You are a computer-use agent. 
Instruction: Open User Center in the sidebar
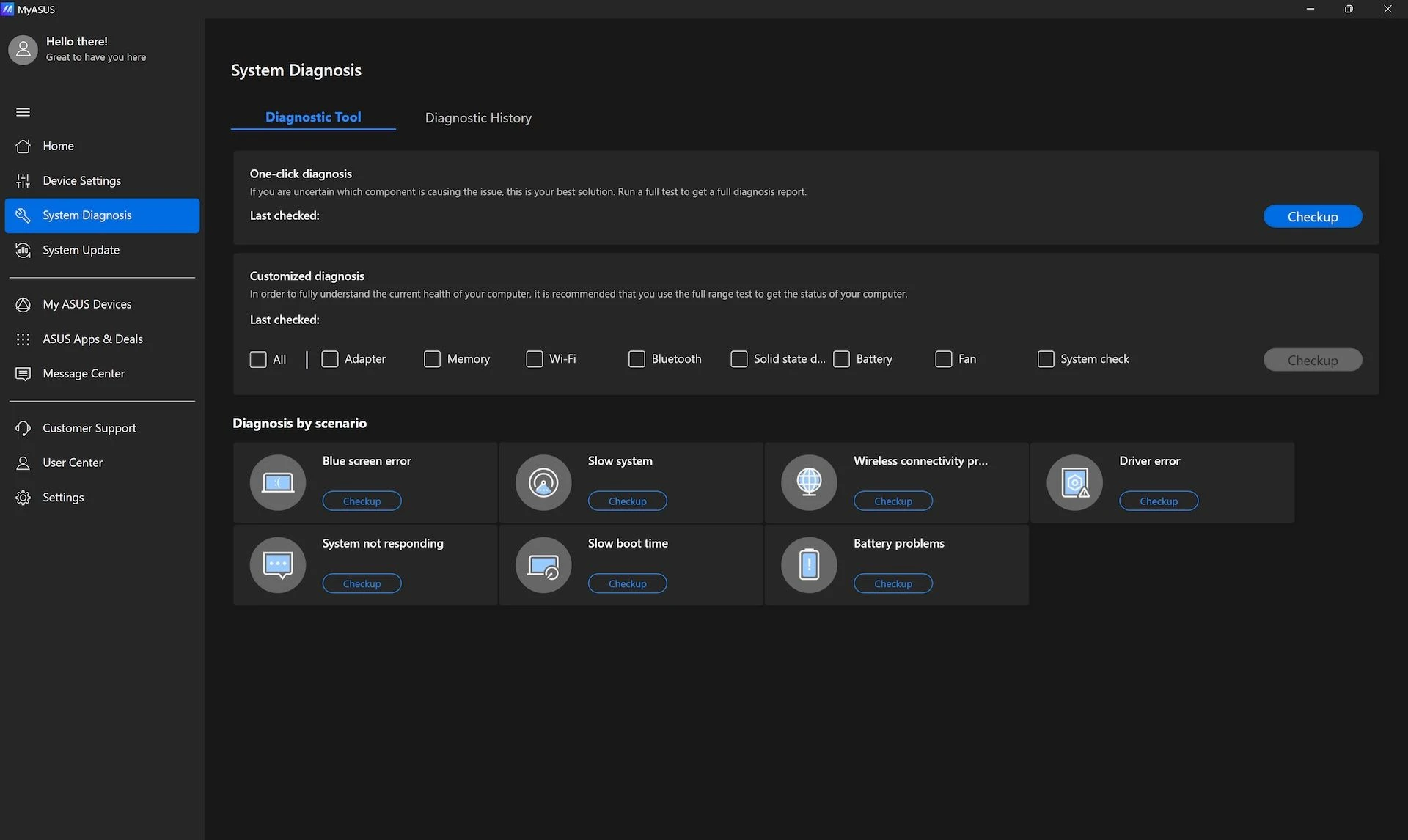[102, 463]
